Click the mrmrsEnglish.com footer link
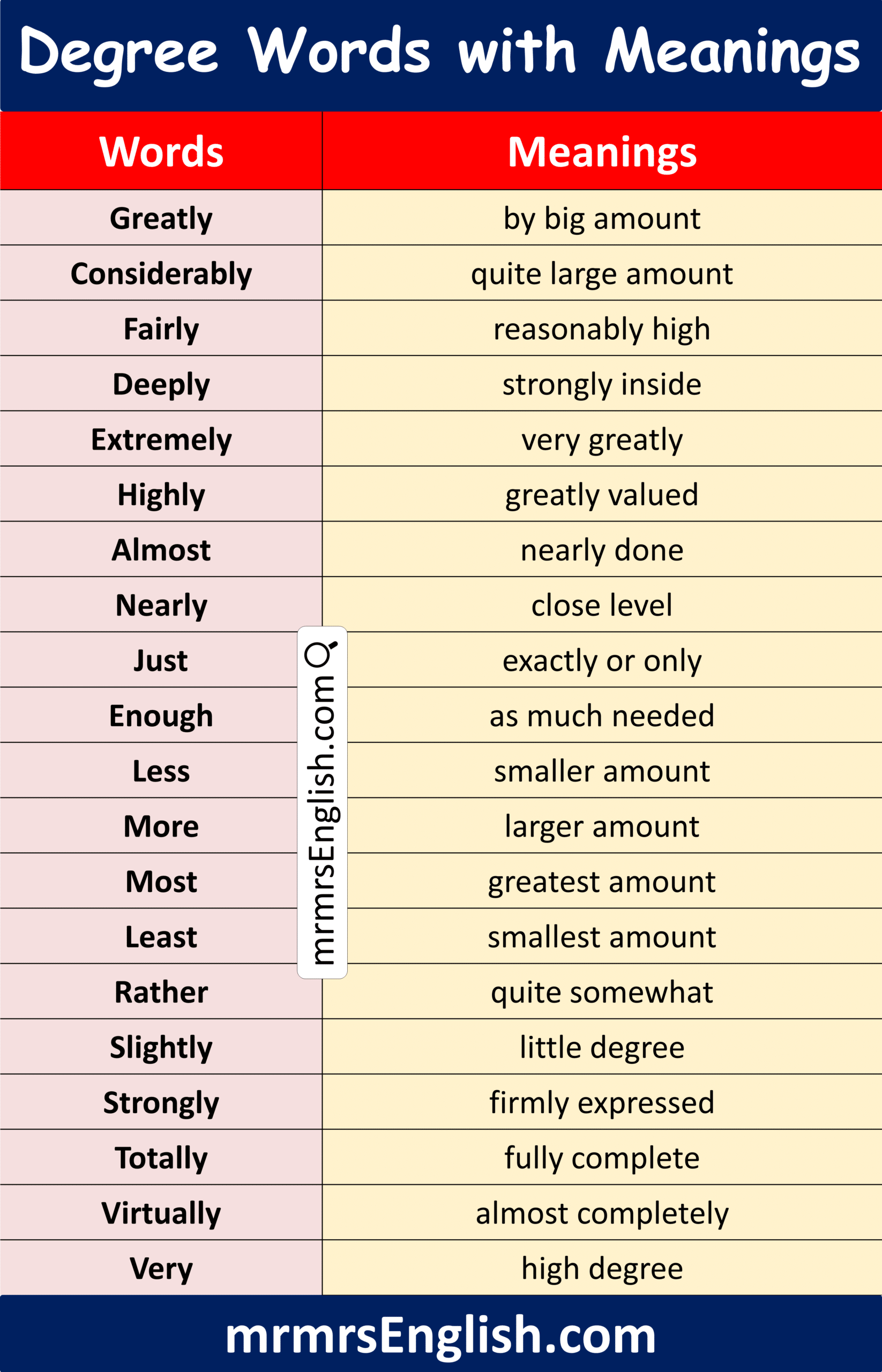The image size is (882, 1372). (440, 1336)
